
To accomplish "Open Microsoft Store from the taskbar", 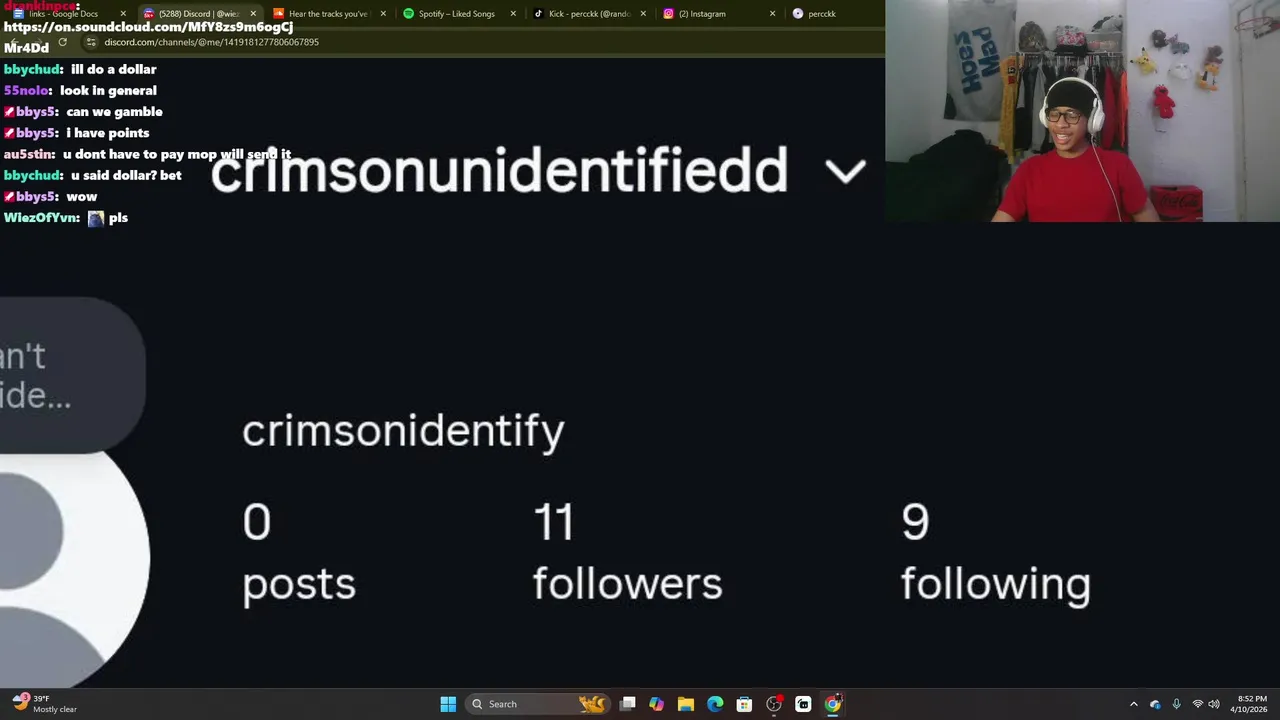I will click(x=744, y=704).
